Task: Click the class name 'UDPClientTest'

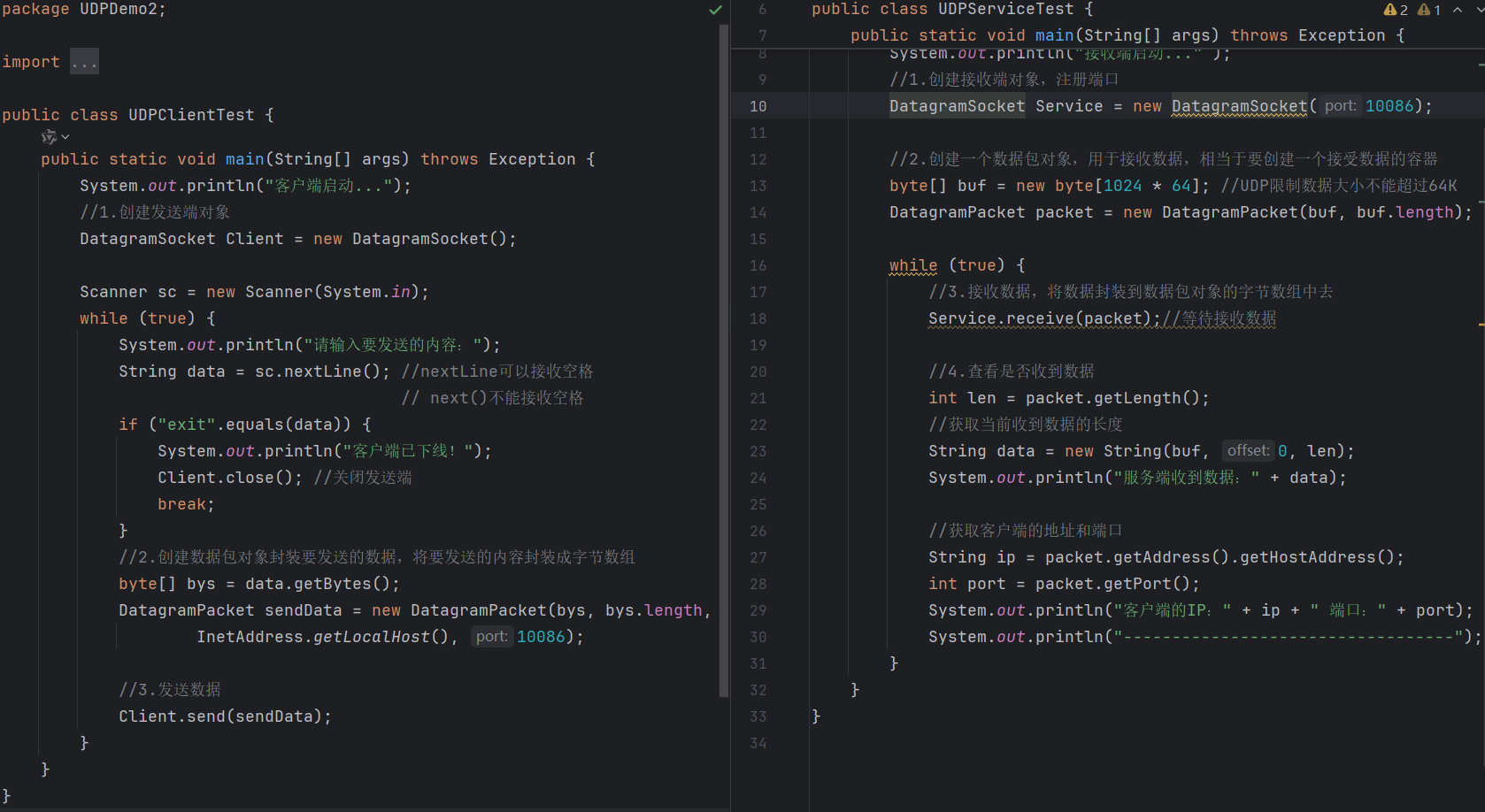Action: point(191,115)
